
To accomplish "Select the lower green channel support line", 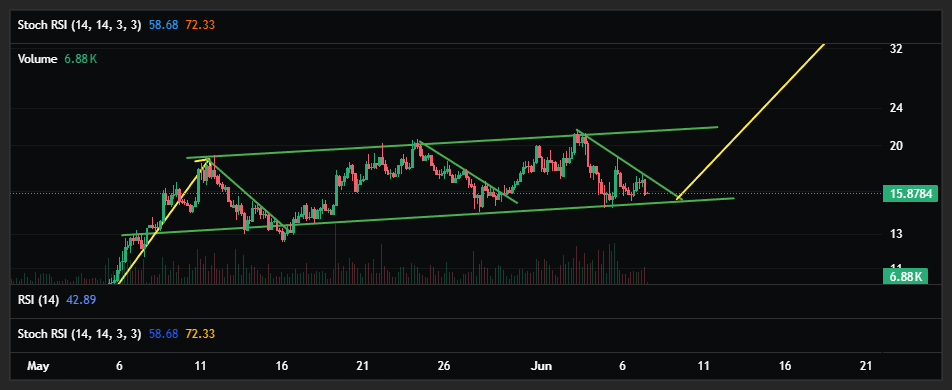I will coord(427,217).
